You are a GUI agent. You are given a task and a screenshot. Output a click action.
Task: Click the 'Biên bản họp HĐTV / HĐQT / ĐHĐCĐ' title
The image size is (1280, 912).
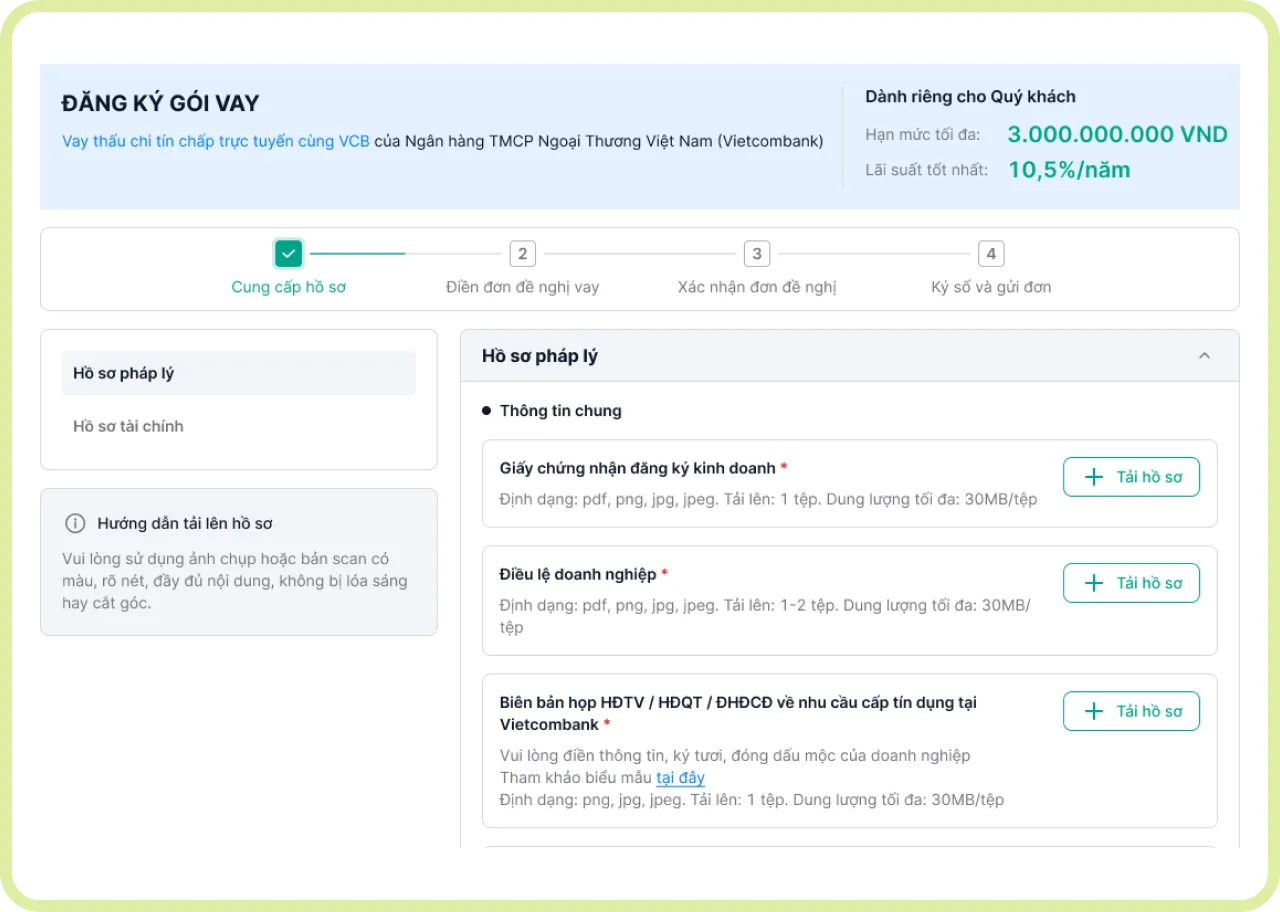(738, 713)
